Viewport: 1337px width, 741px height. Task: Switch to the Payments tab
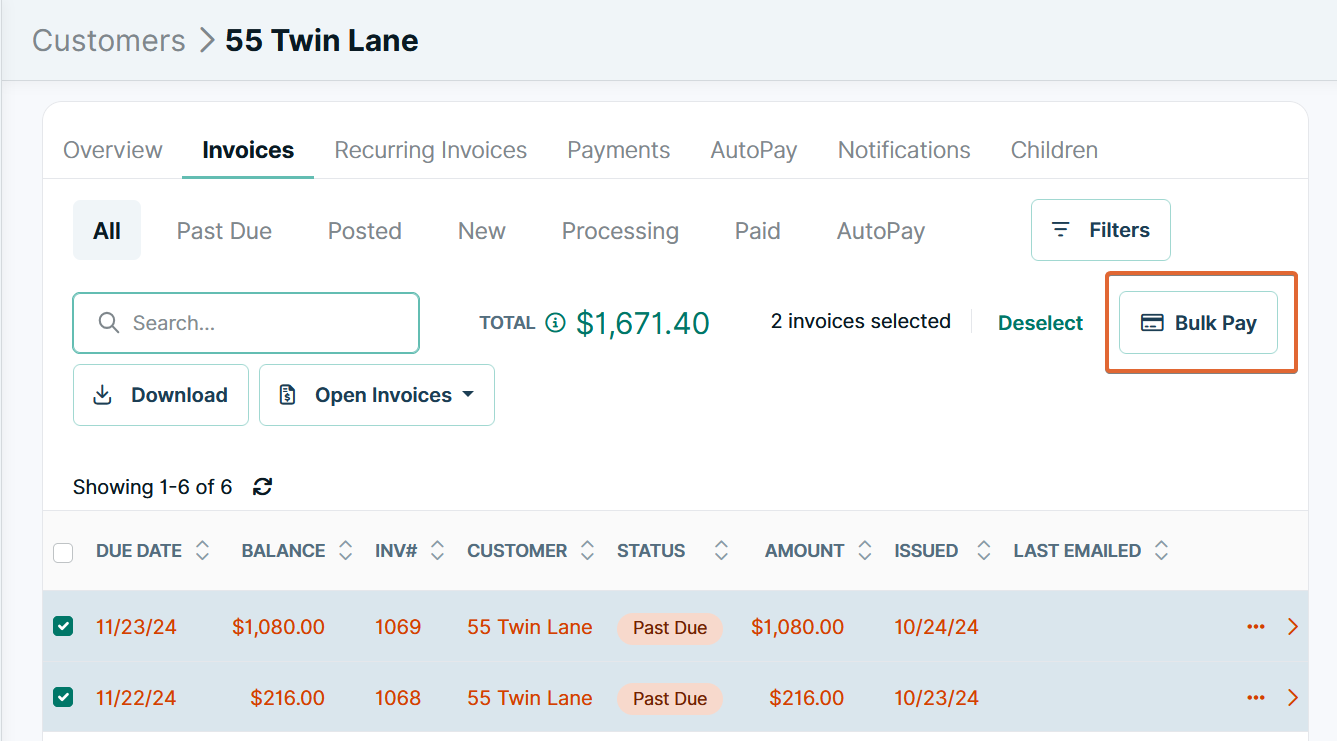click(618, 149)
